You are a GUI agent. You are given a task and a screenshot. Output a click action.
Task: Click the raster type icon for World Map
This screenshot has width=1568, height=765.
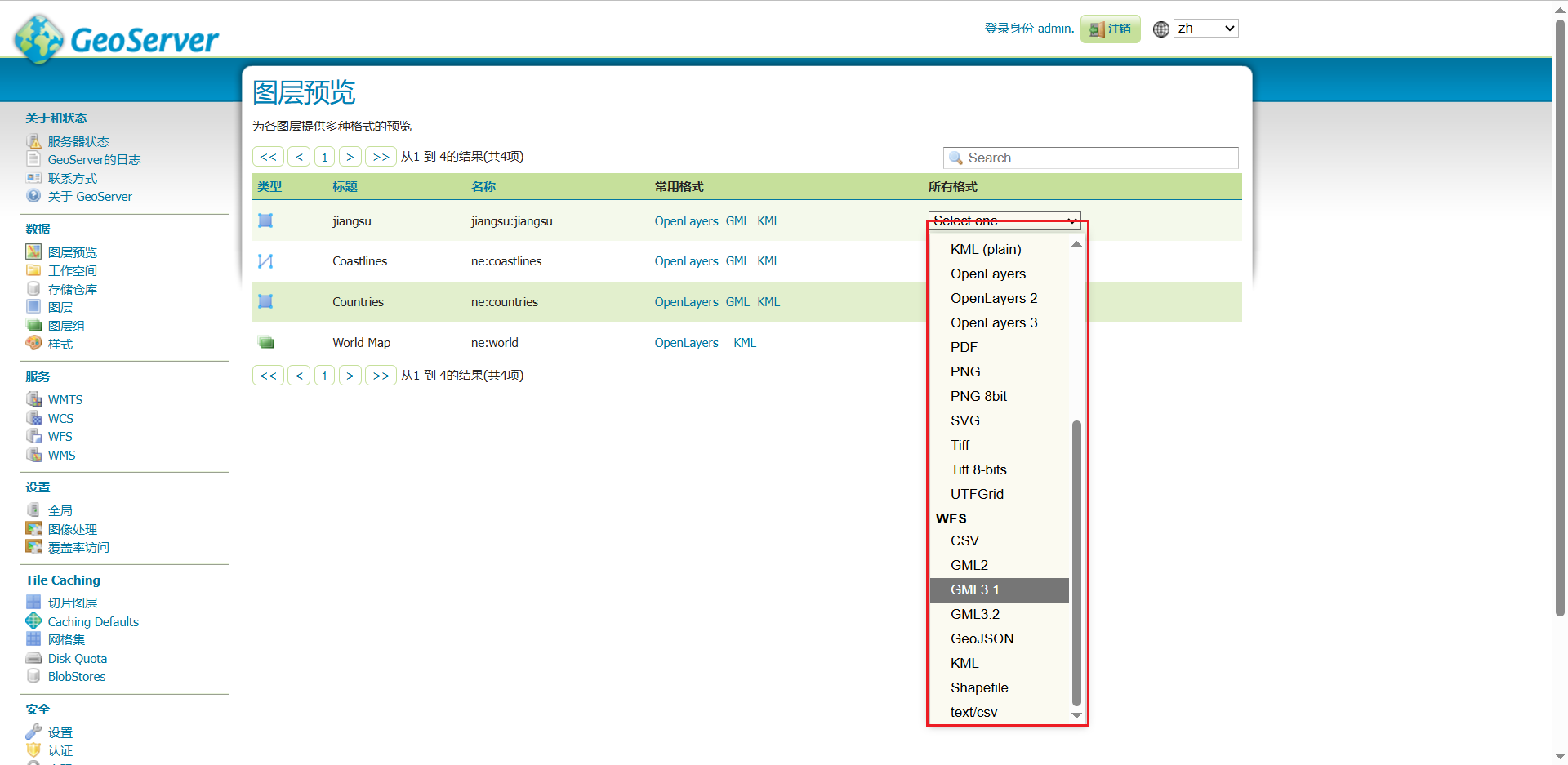tap(265, 342)
